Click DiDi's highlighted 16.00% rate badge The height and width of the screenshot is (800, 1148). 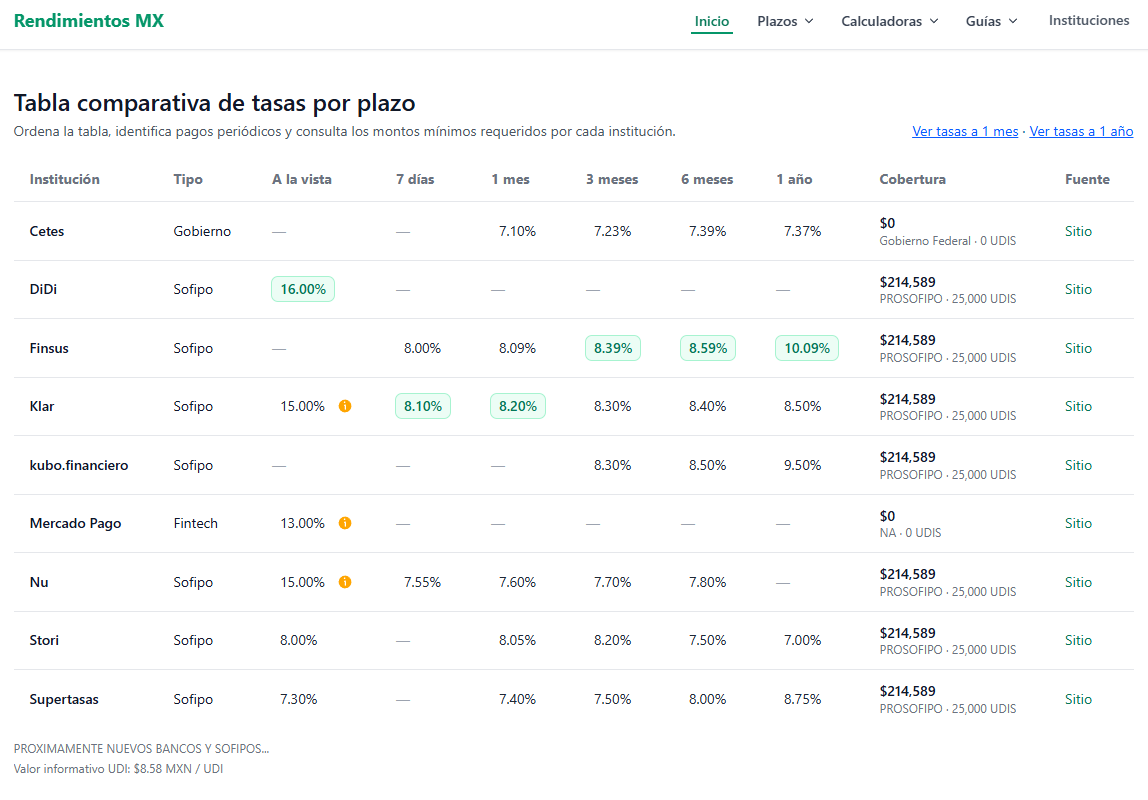(x=303, y=289)
